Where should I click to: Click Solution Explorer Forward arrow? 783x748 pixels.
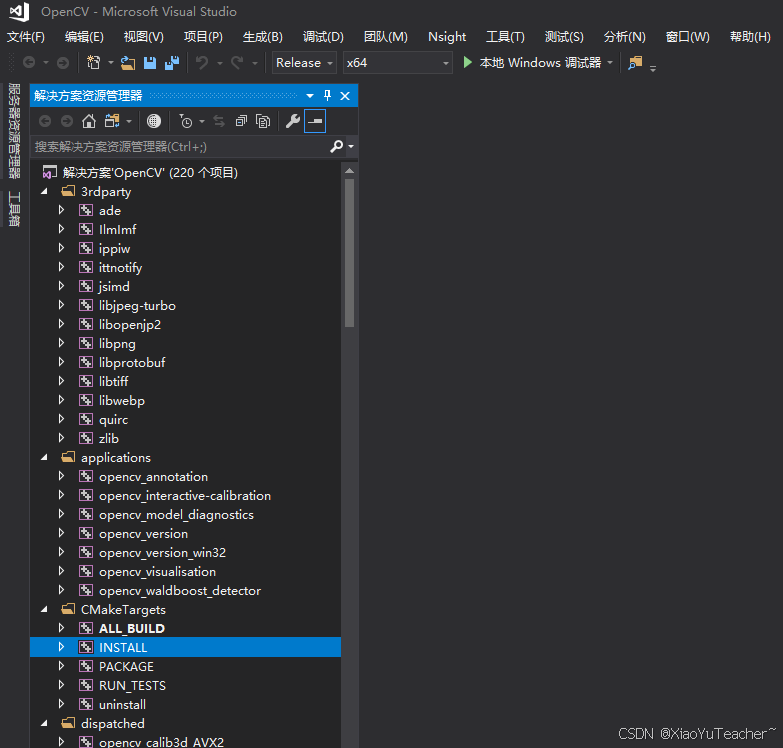67,121
